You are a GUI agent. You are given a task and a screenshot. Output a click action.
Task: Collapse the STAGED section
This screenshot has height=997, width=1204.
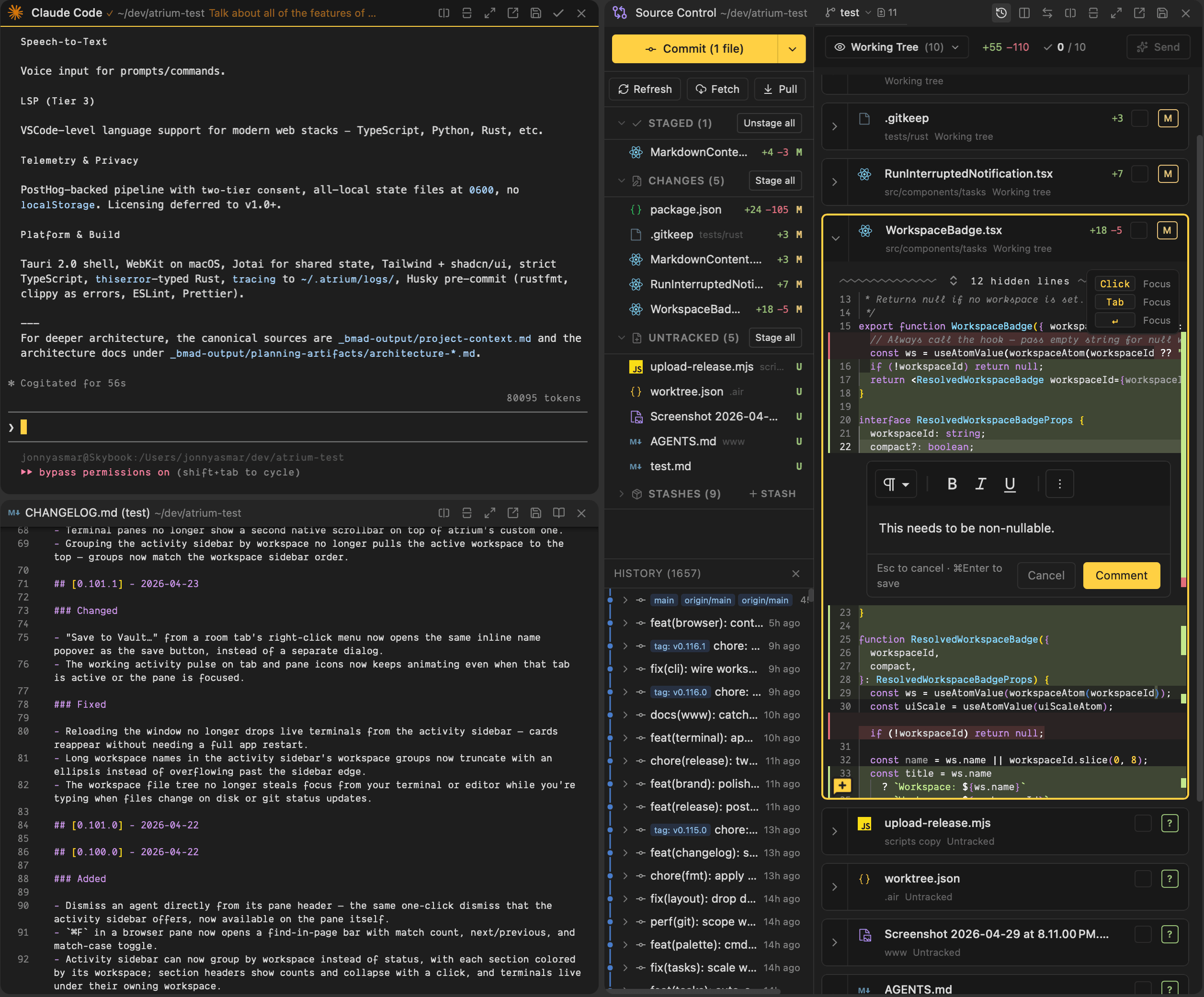[x=622, y=123]
